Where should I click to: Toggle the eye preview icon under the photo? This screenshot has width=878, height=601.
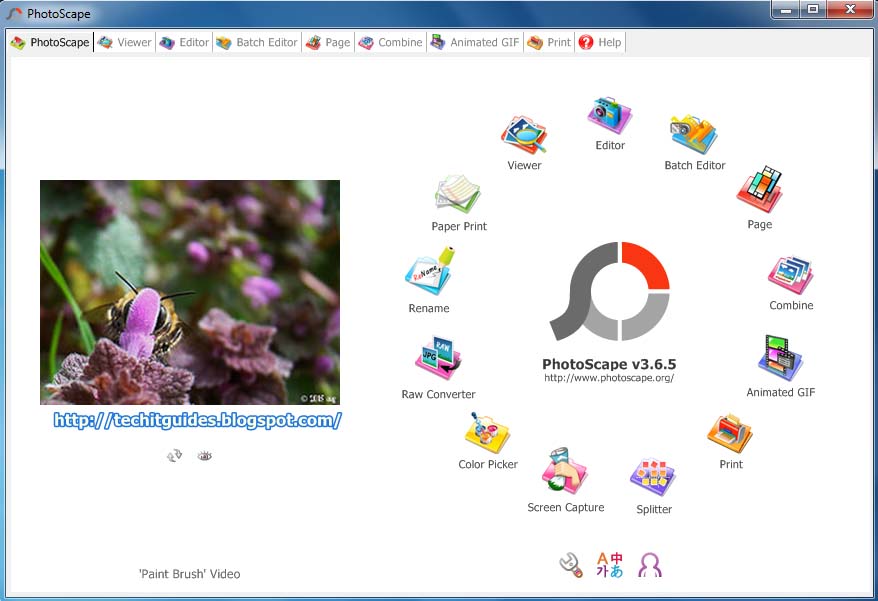coord(204,455)
